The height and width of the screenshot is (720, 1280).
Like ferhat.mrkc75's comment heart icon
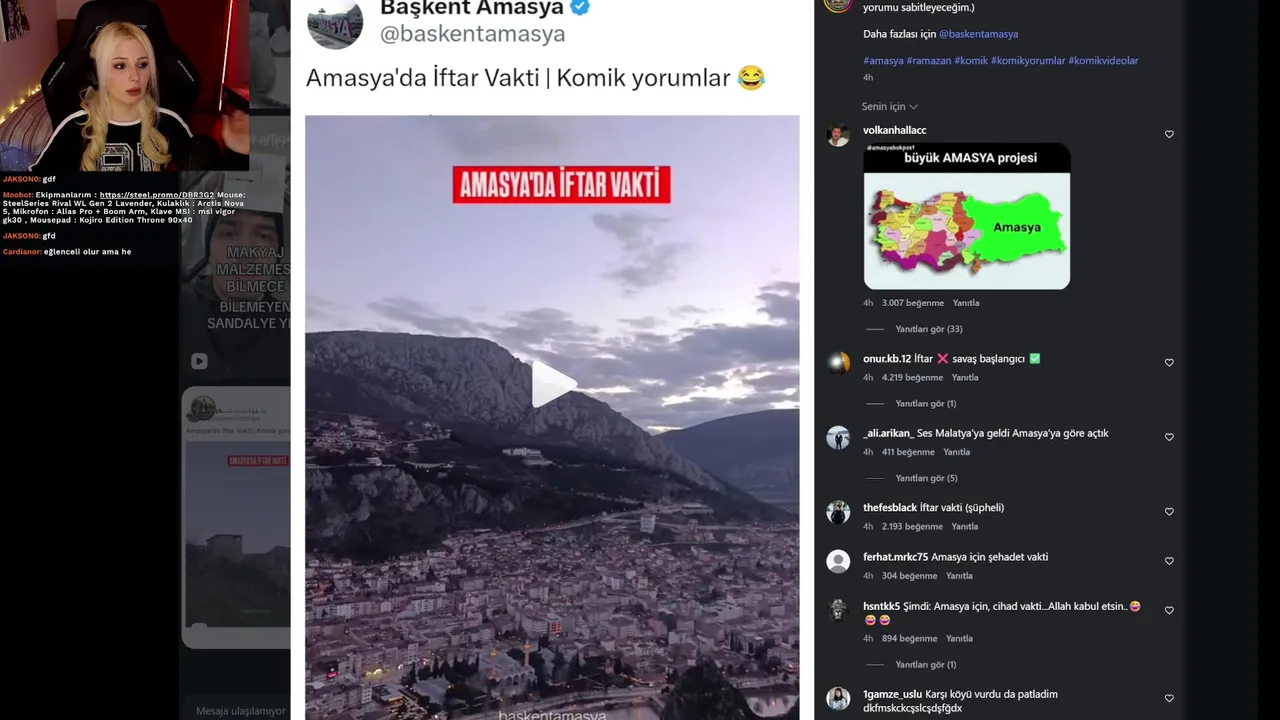pos(1169,561)
